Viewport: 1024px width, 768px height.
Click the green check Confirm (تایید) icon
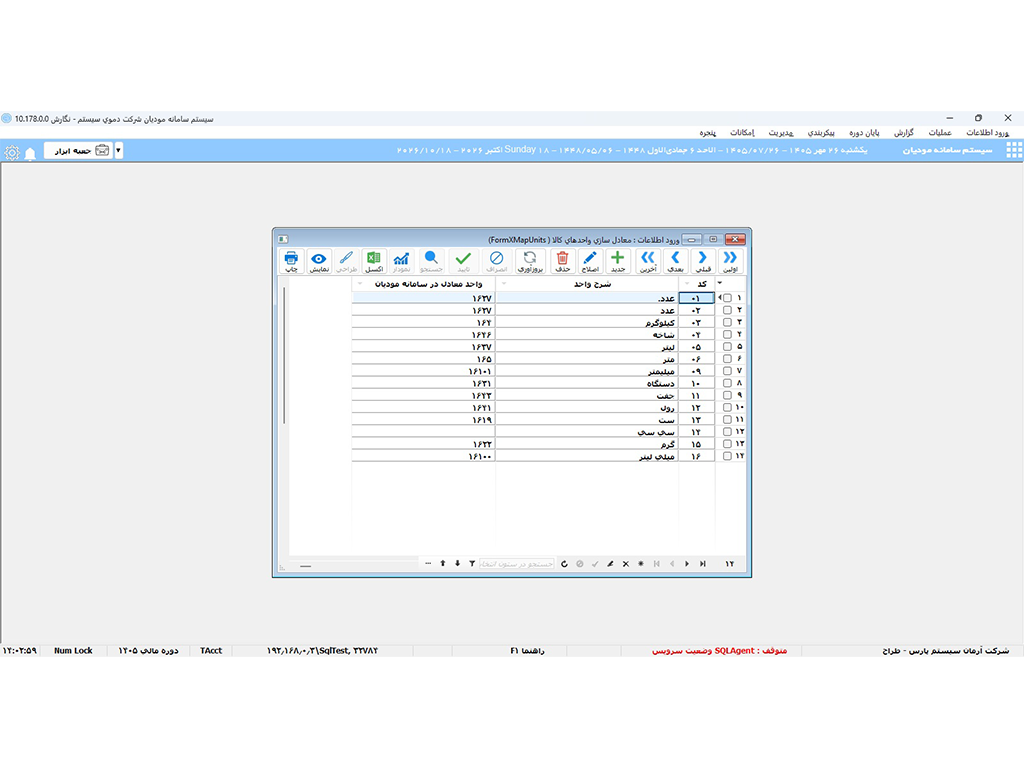[x=464, y=261]
